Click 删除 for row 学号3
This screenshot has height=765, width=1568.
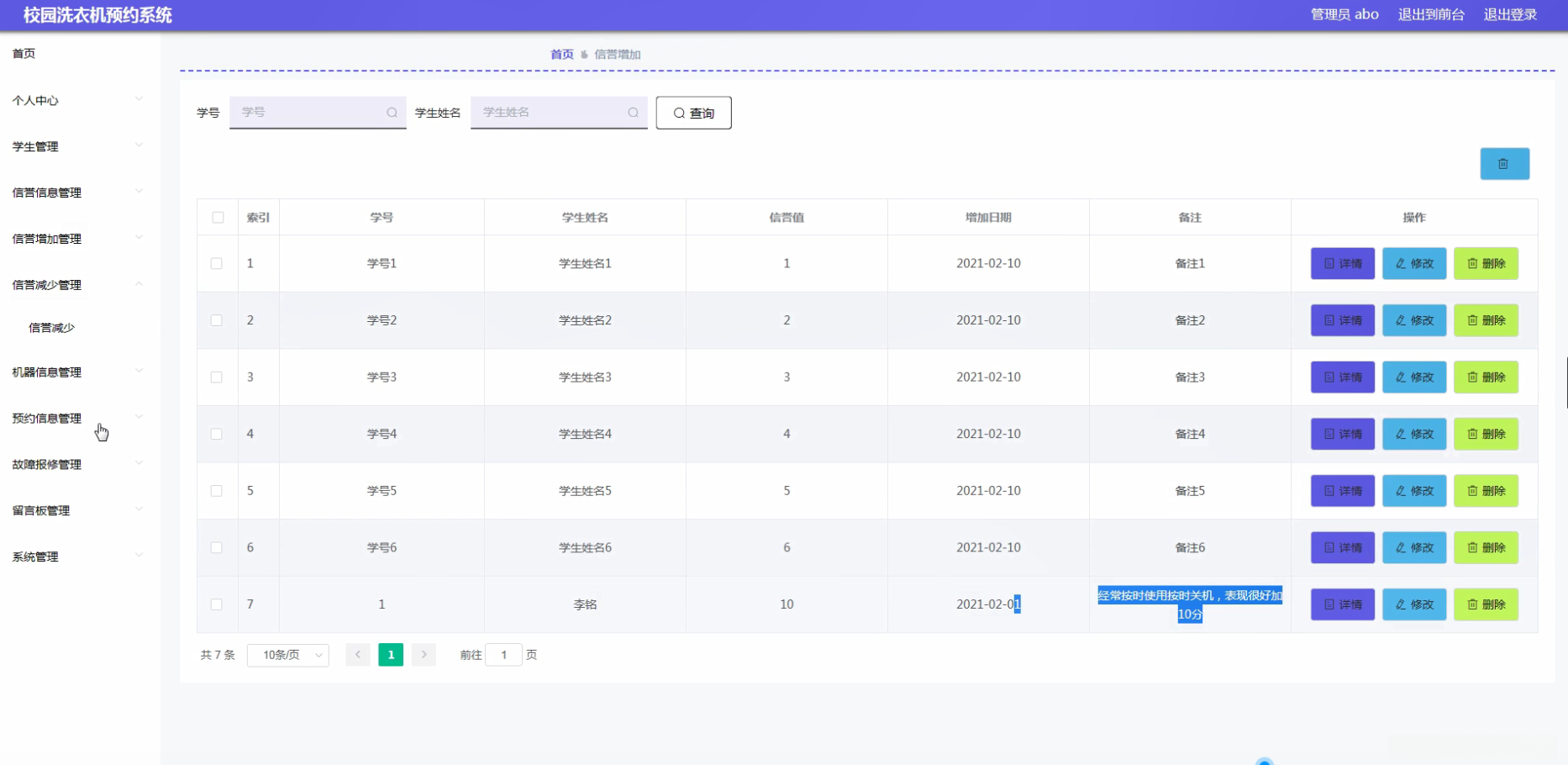click(x=1486, y=377)
